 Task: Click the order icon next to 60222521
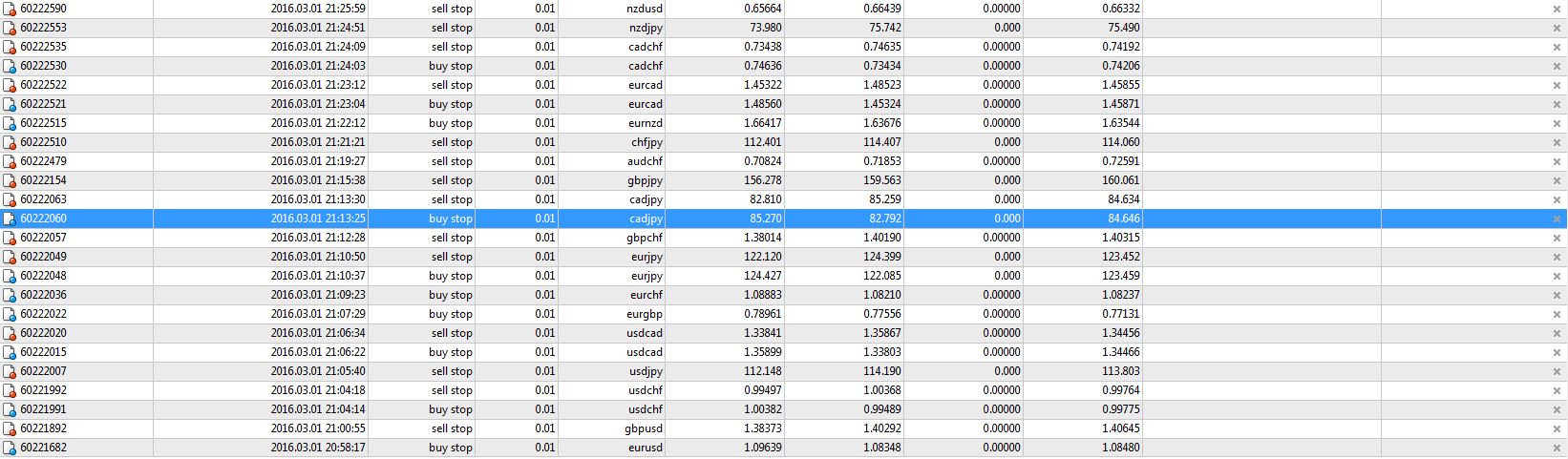tap(10, 104)
